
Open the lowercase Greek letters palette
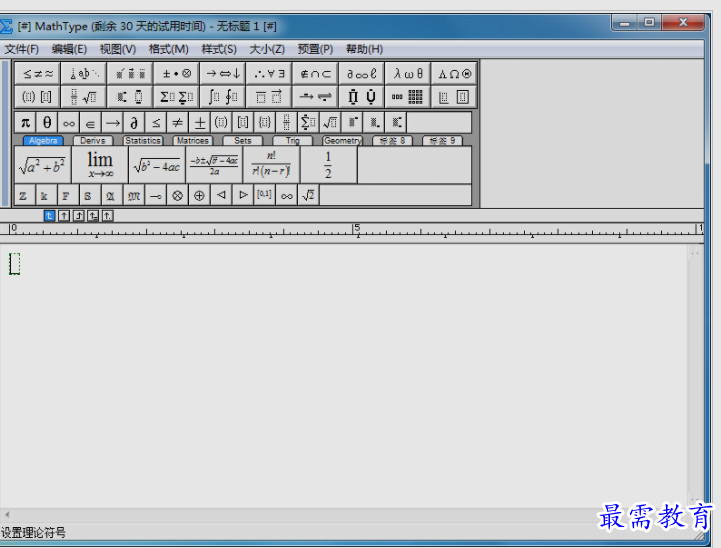click(x=408, y=74)
